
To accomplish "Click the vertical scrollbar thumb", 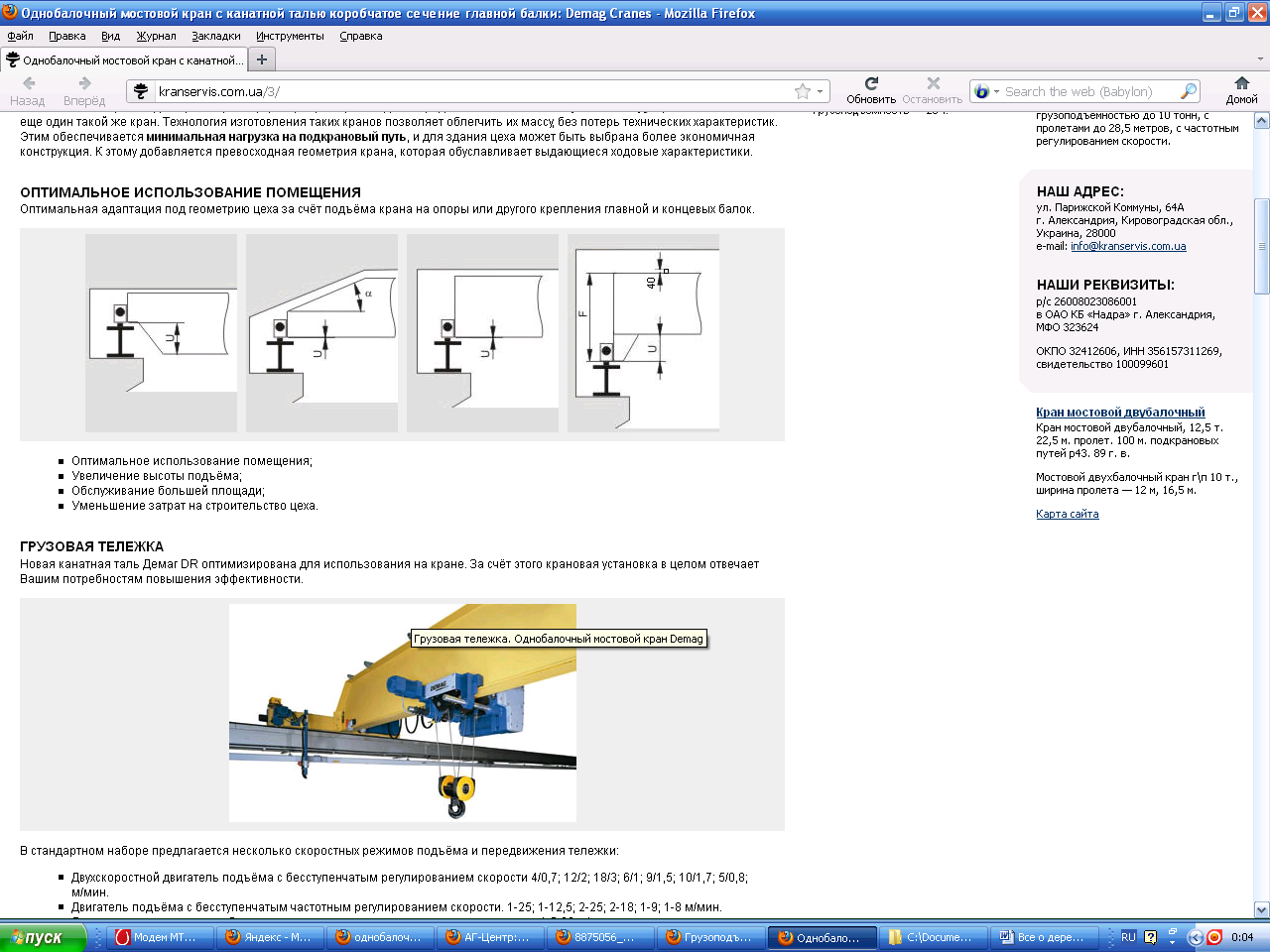I will coord(1261,246).
